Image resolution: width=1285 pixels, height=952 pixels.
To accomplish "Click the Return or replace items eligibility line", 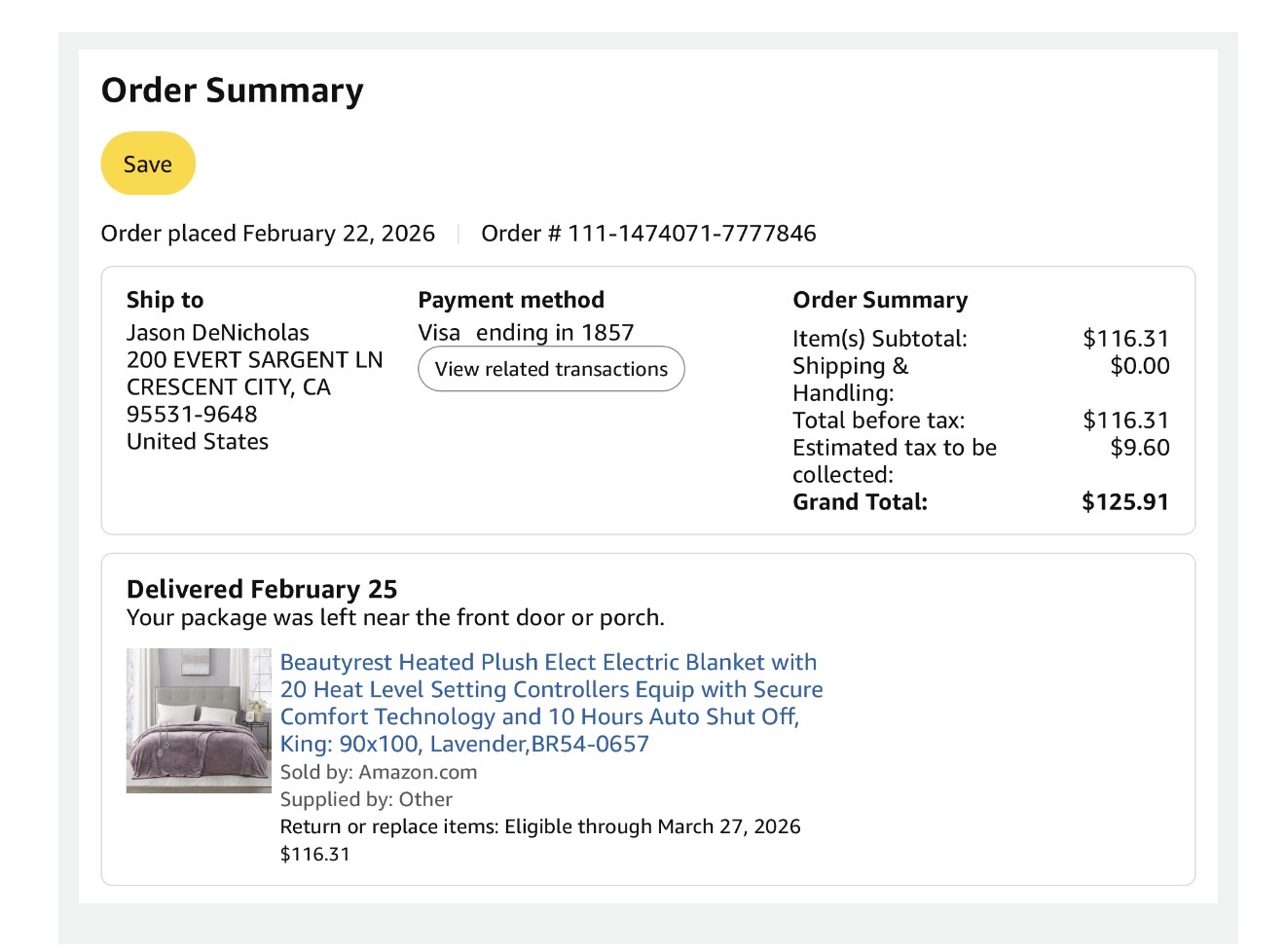I will 540,826.
